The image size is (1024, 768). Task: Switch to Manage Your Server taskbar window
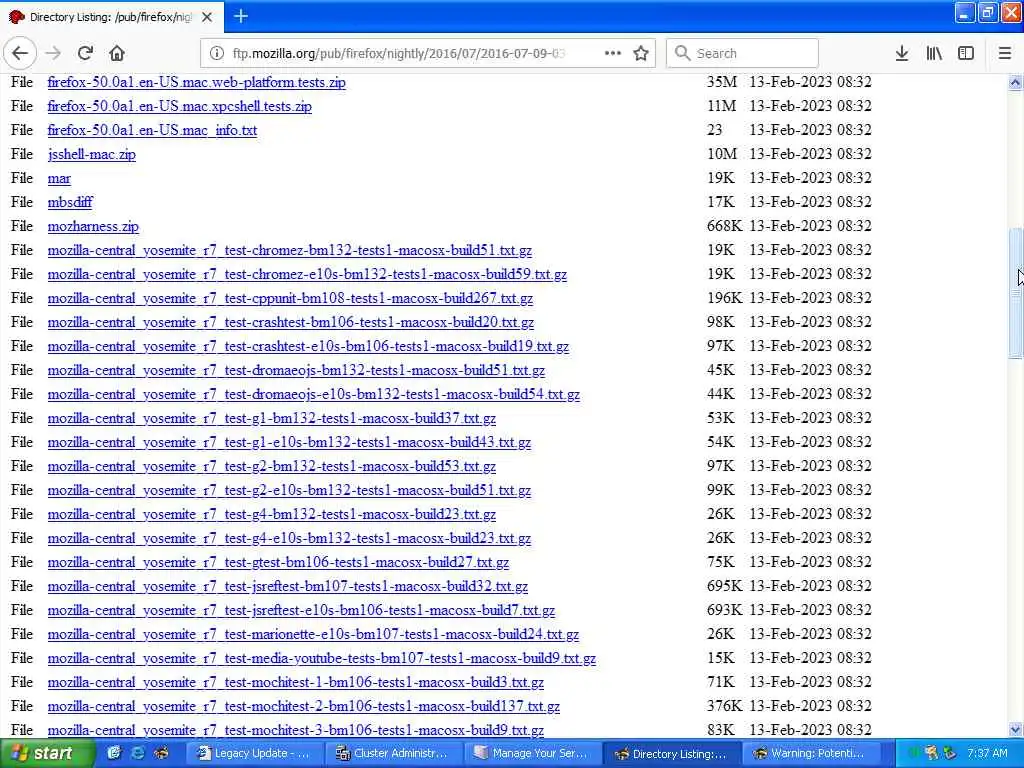point(532,754)
